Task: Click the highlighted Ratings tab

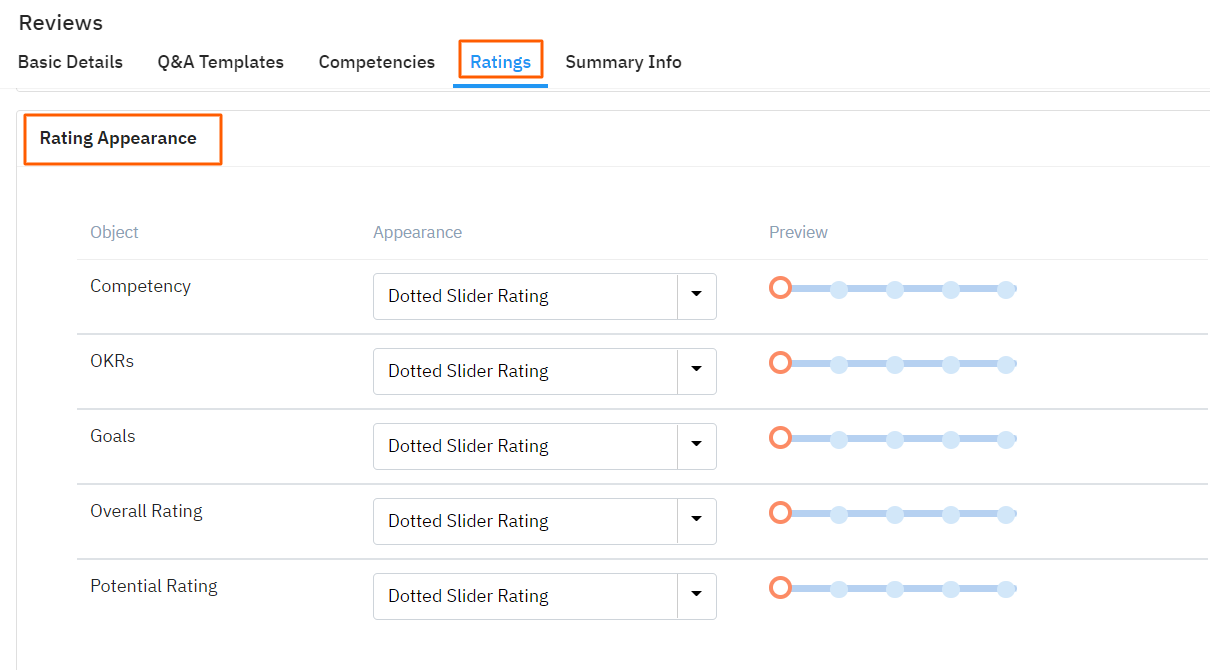Action: (x=500, y=61)
